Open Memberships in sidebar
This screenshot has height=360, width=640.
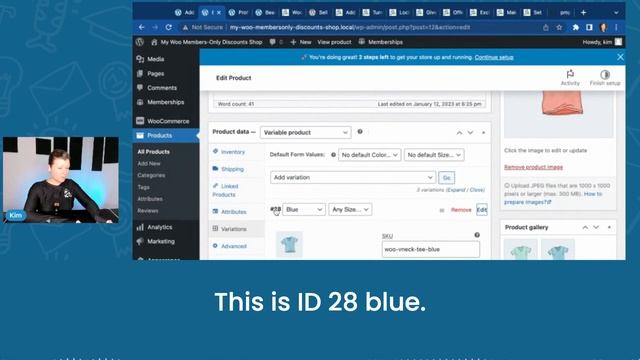(166, 102)
